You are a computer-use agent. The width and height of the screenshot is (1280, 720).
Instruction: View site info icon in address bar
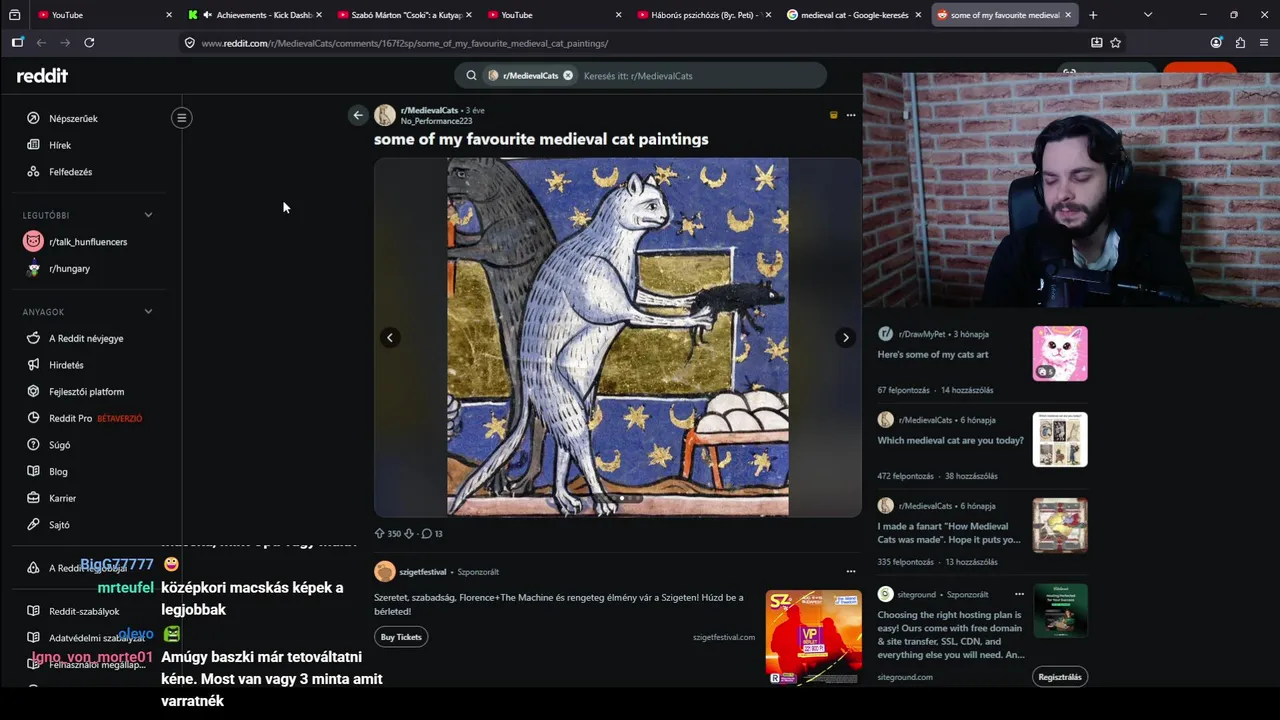click(189, 43)
